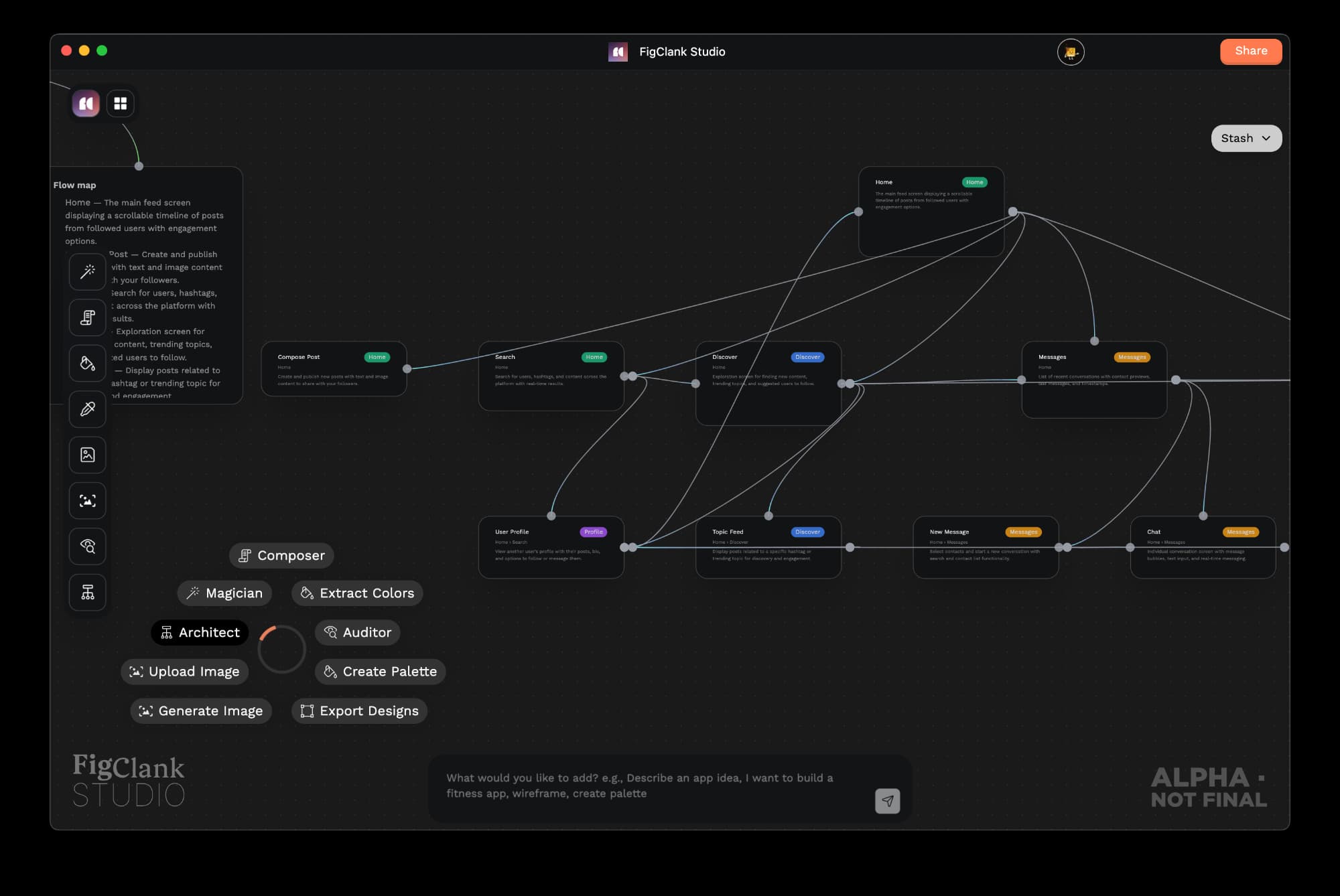
Task: Click the Share button
Action: tap(1250, 51)
